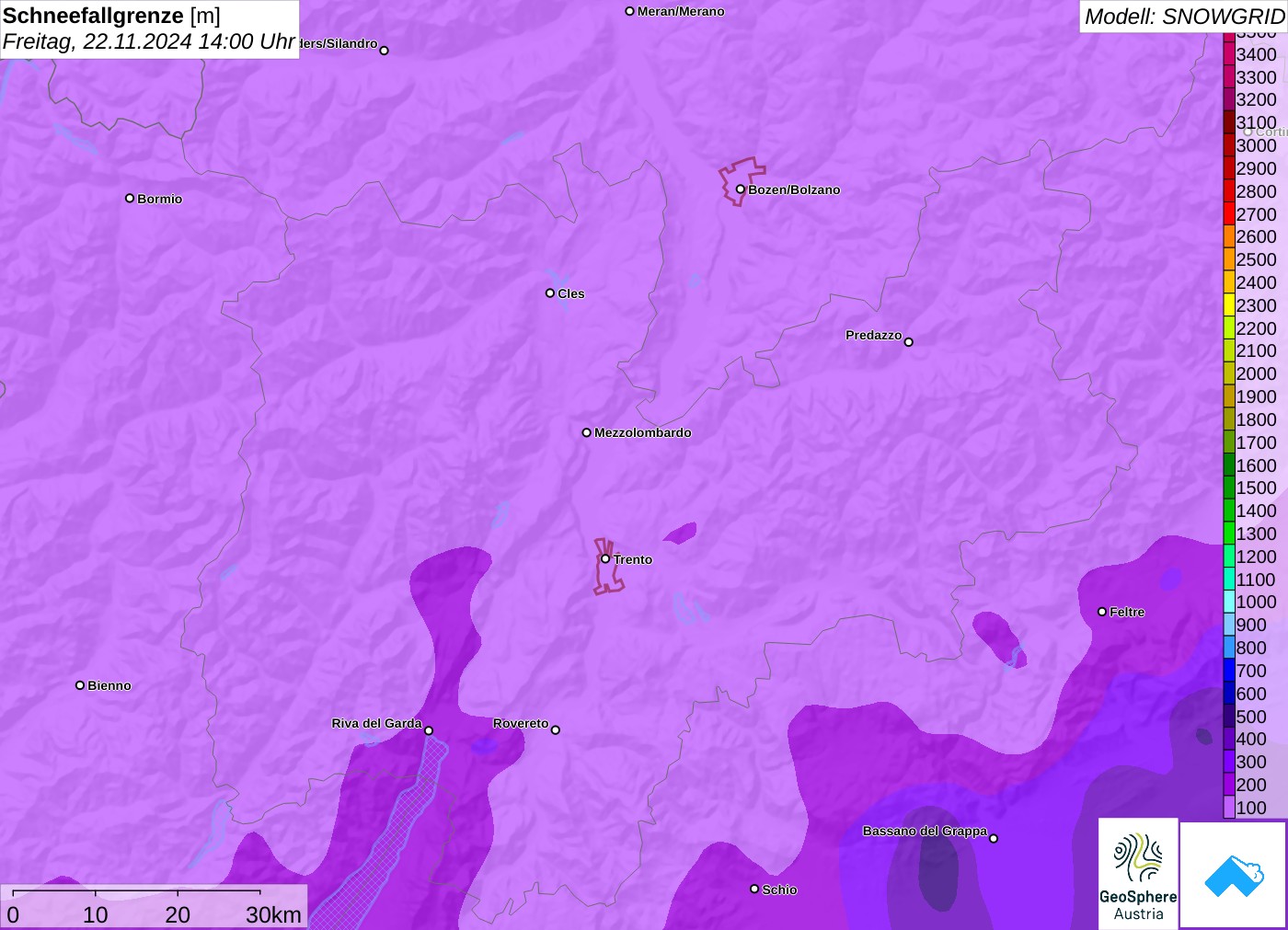Click the "Mezzolombardo" town label
The width and height of the screenshot is (1288, 930).
click(643, 432)
